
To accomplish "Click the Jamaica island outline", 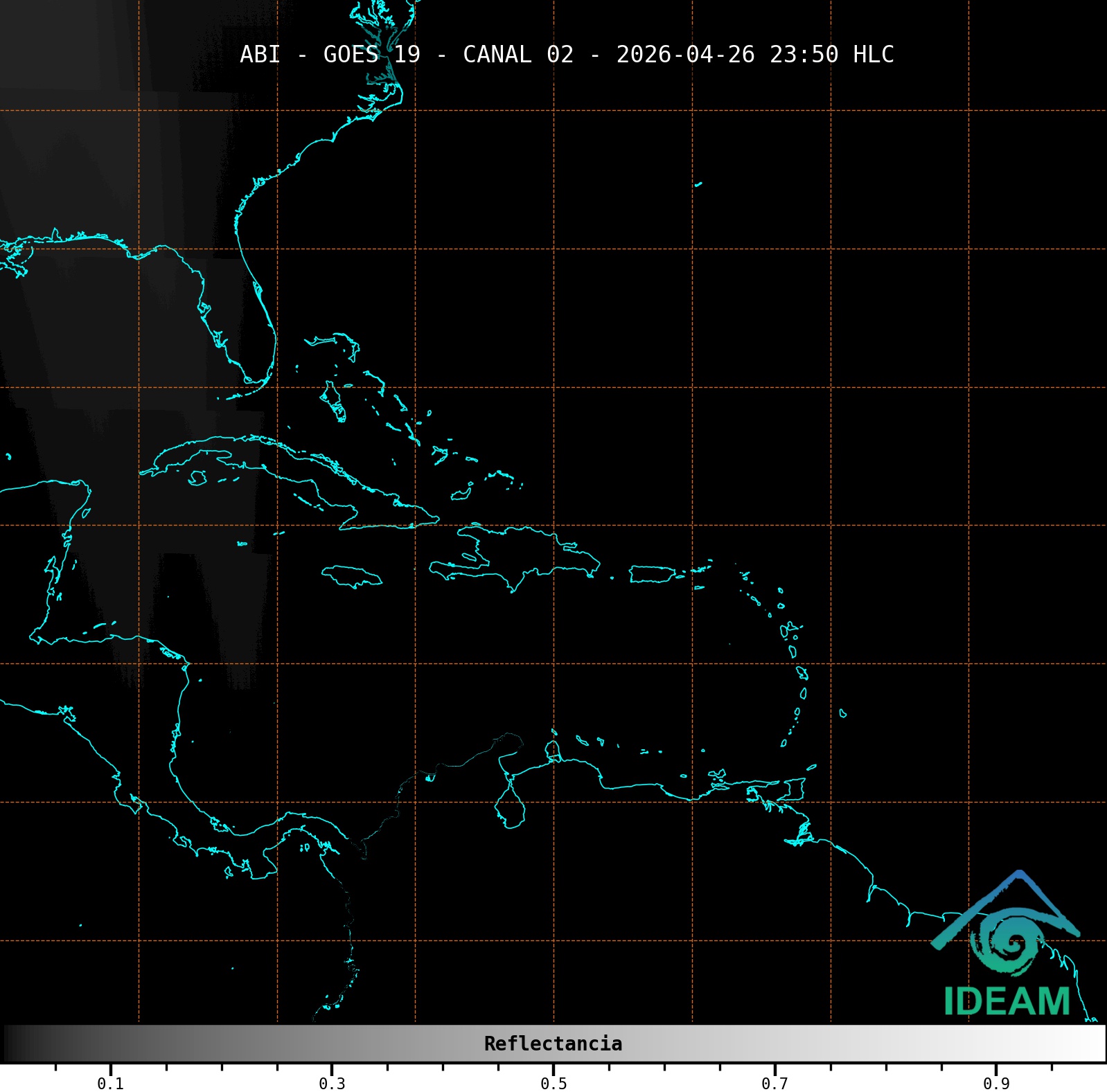I will [x=351, y=576].
